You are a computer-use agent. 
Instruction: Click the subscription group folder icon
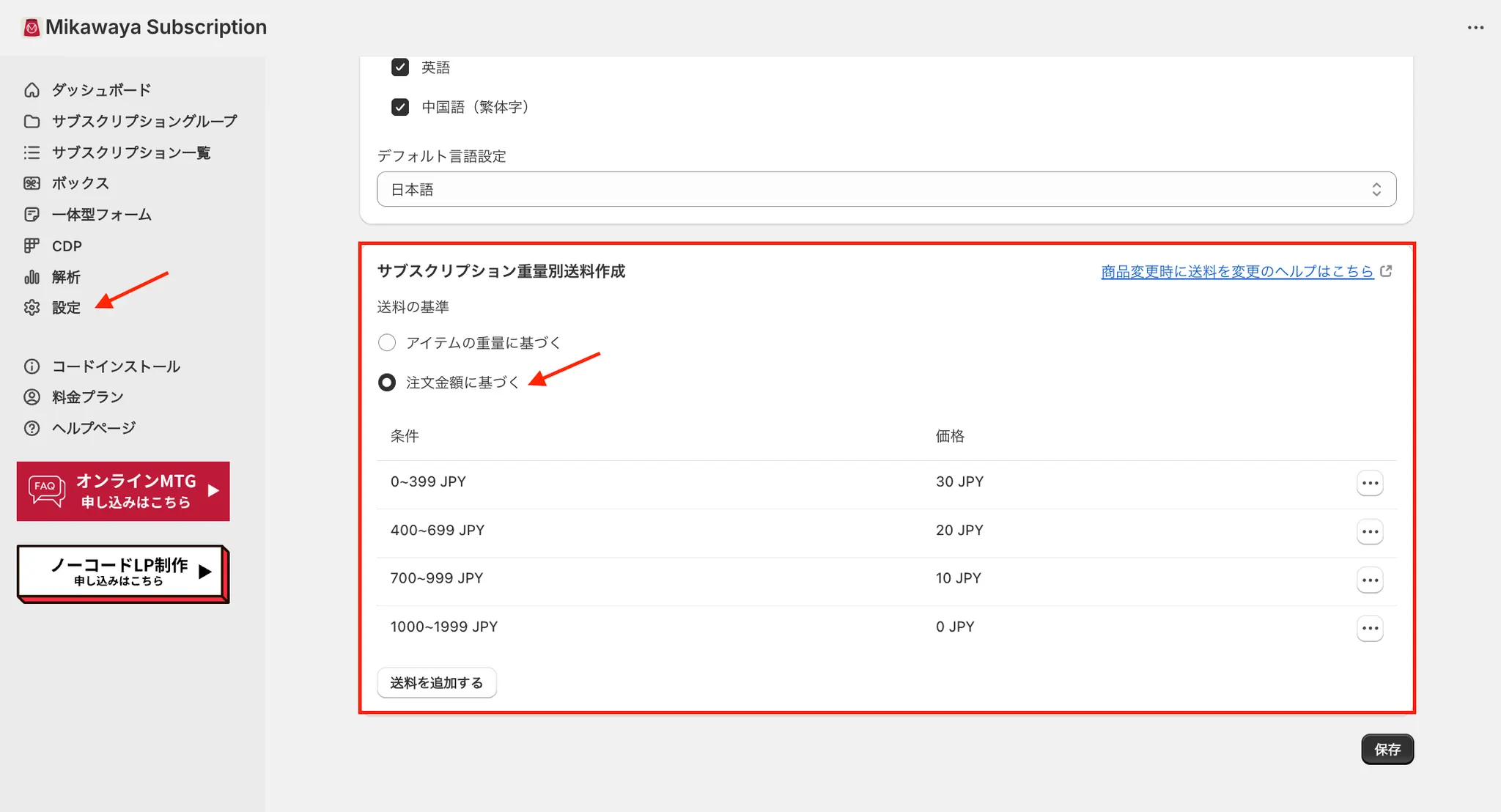[x=32, y=121]
